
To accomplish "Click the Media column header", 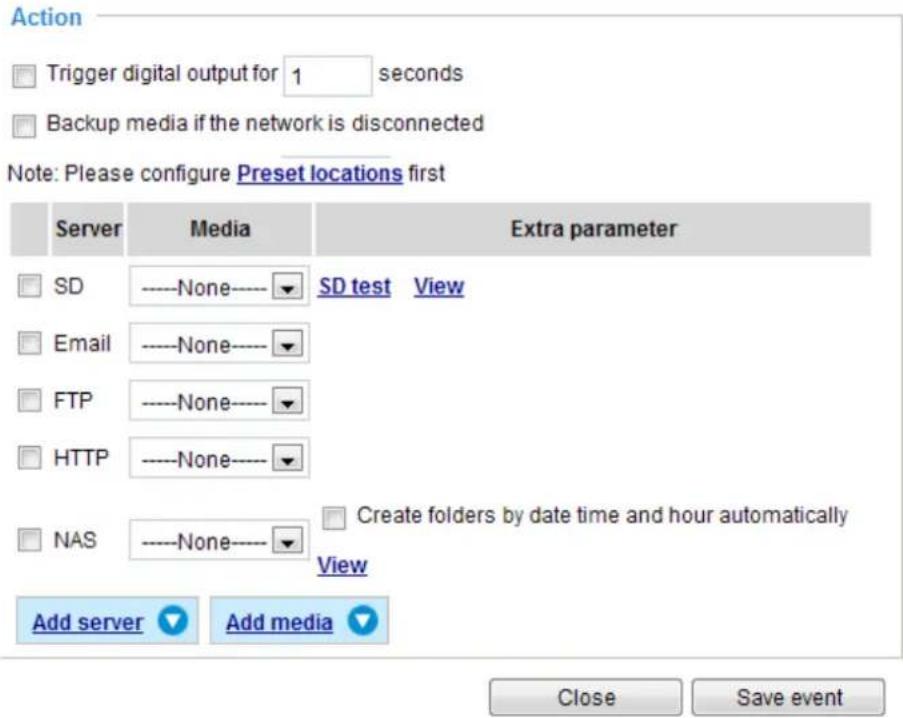I will tap(219, 229).
